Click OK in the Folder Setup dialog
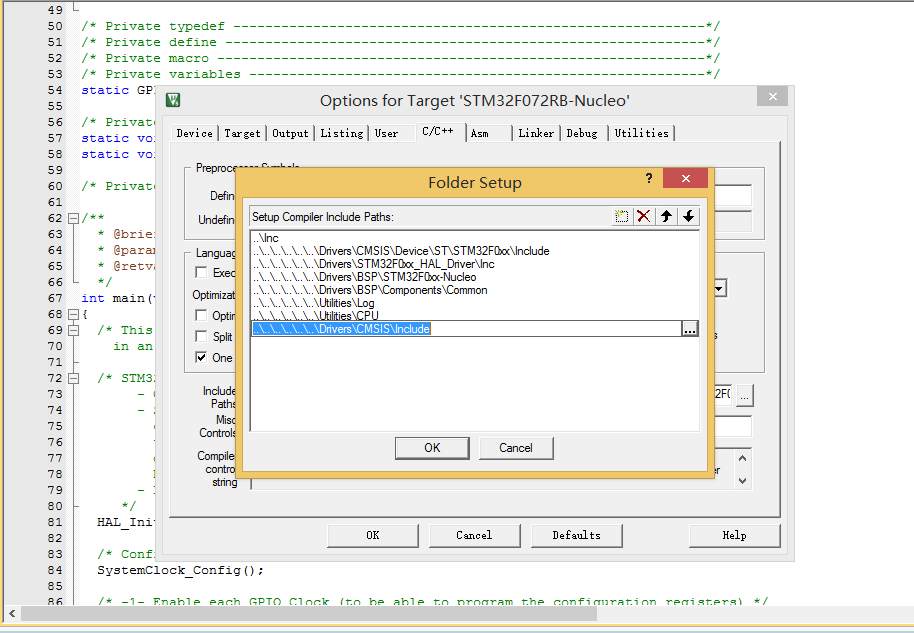This screenshot has width=914, height=633. (x=432, y=448)
